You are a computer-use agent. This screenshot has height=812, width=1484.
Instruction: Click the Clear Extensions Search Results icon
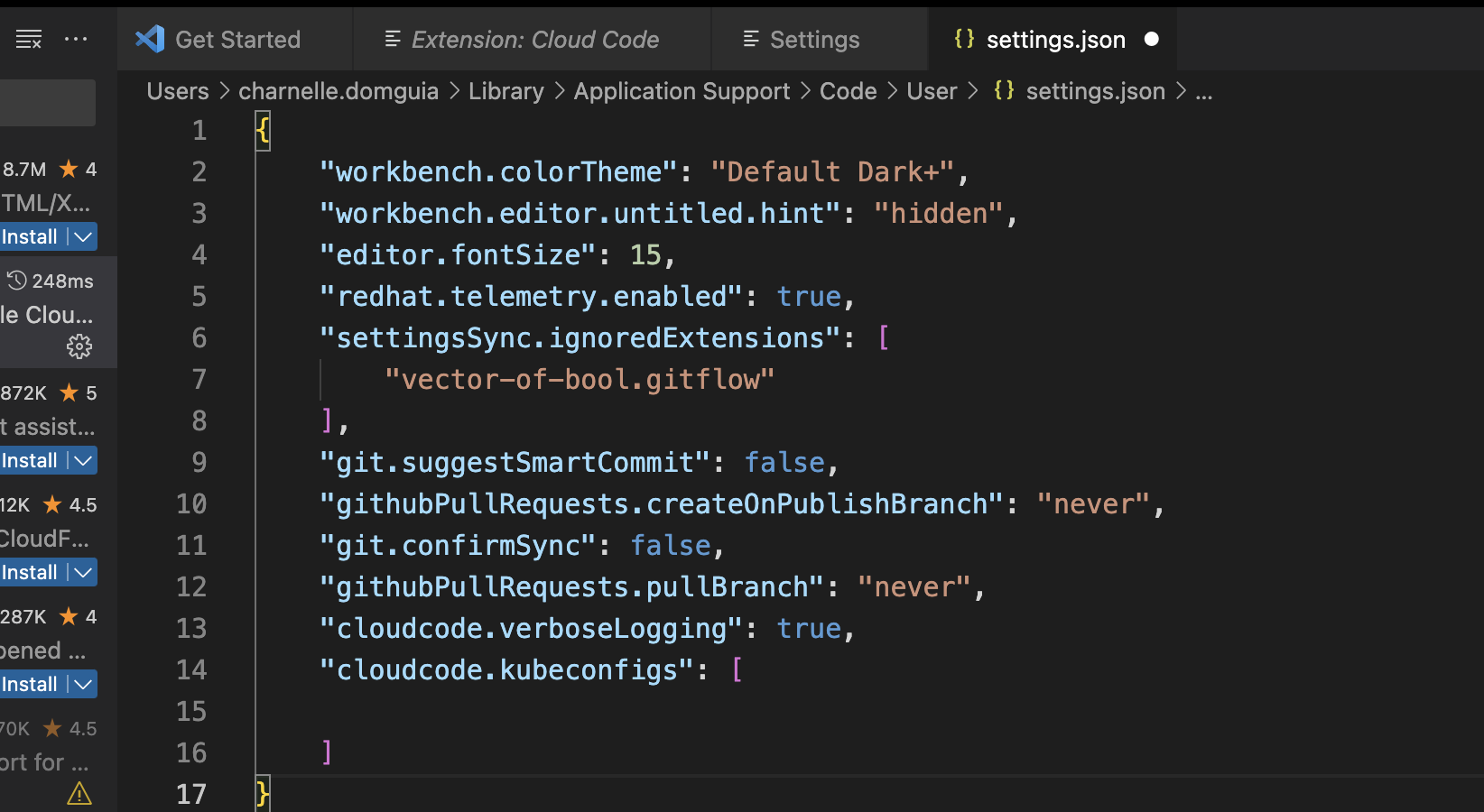point(28,39)
